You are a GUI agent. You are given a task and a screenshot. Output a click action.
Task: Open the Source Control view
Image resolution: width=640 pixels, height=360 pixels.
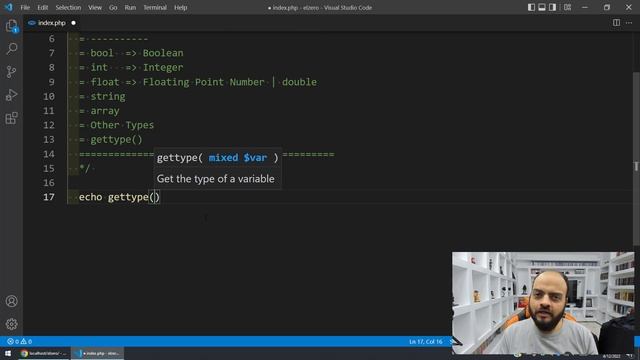pyautogui.click(x=11, y=72)
